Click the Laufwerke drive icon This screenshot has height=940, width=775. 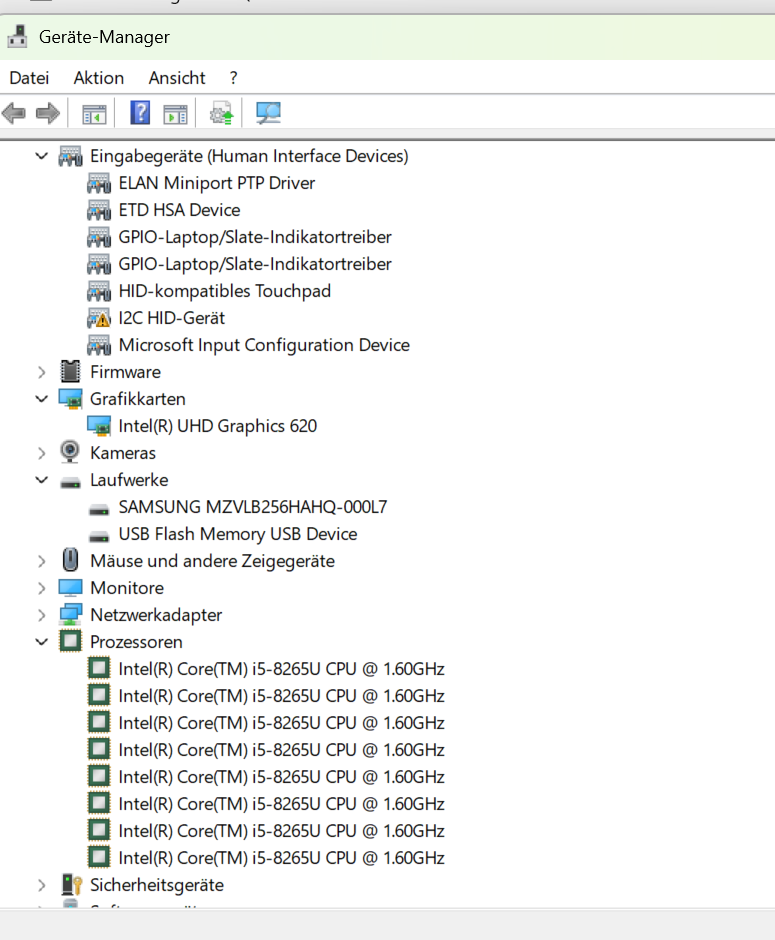(x=71, y=482)
